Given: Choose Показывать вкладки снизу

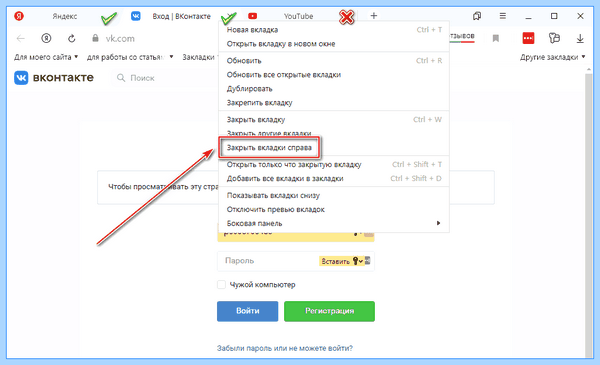Looking at the screenshot, I should [334, 196].
